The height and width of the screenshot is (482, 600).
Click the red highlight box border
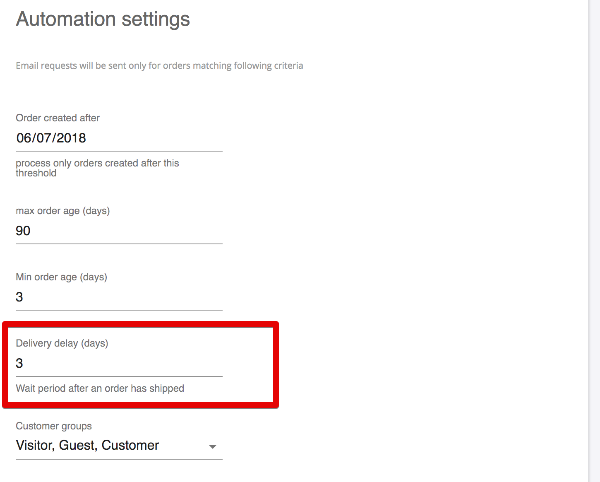pyautogui.click(x=276, y=364)
